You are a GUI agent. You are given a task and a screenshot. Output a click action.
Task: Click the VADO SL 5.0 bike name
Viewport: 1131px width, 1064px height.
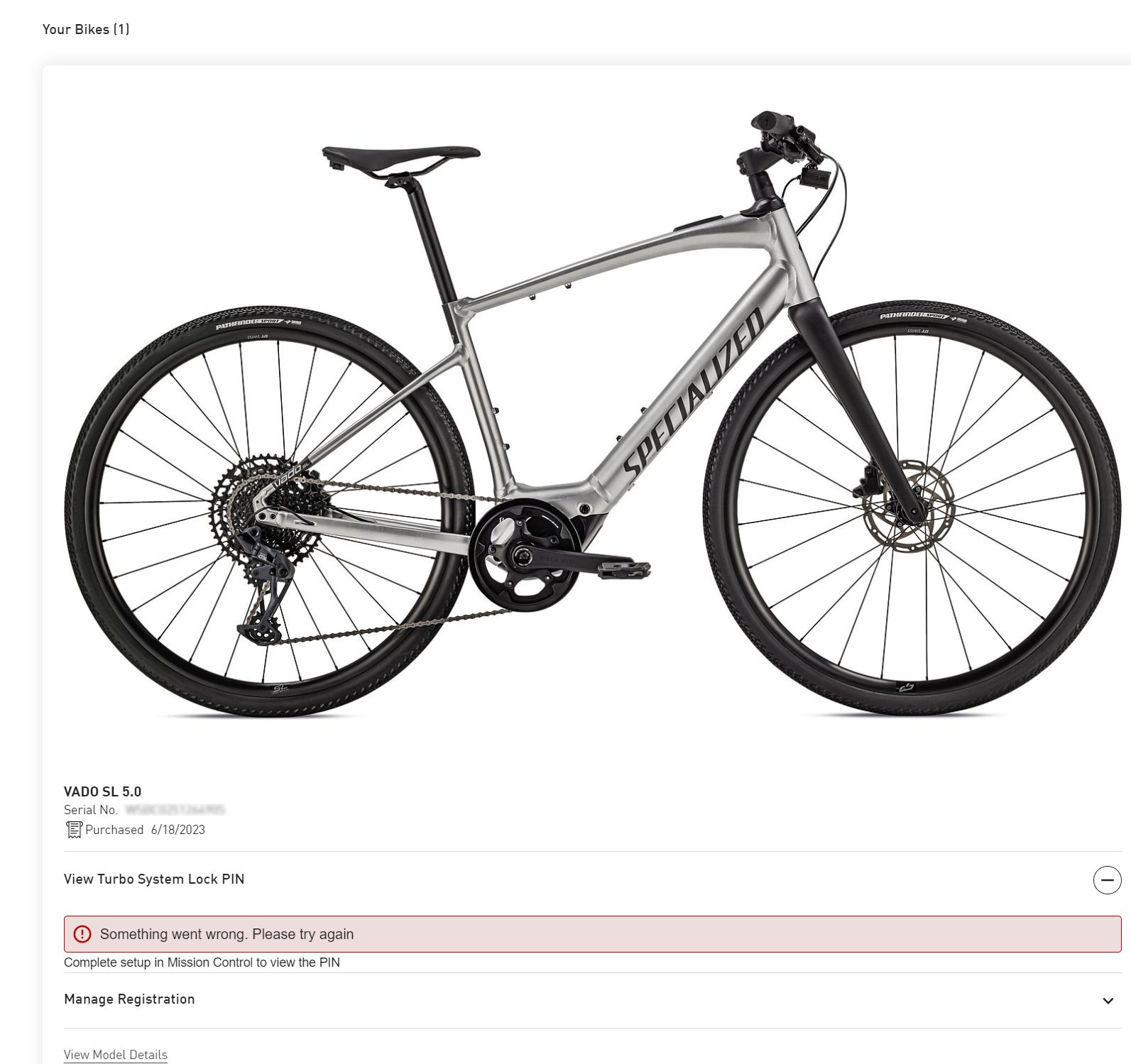coord(102,791)
